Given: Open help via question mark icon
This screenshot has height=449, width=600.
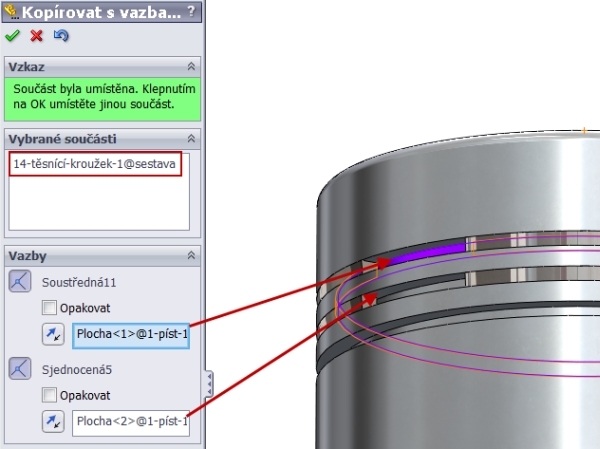Looking at the screenshot, I should pos(191,12).
